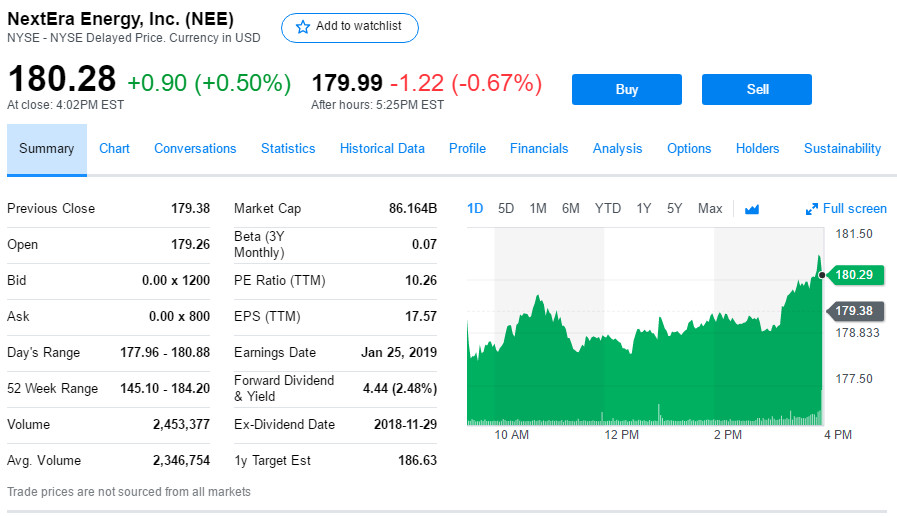
Task: Select the 6M chart range
Action: tap(570, 209)
